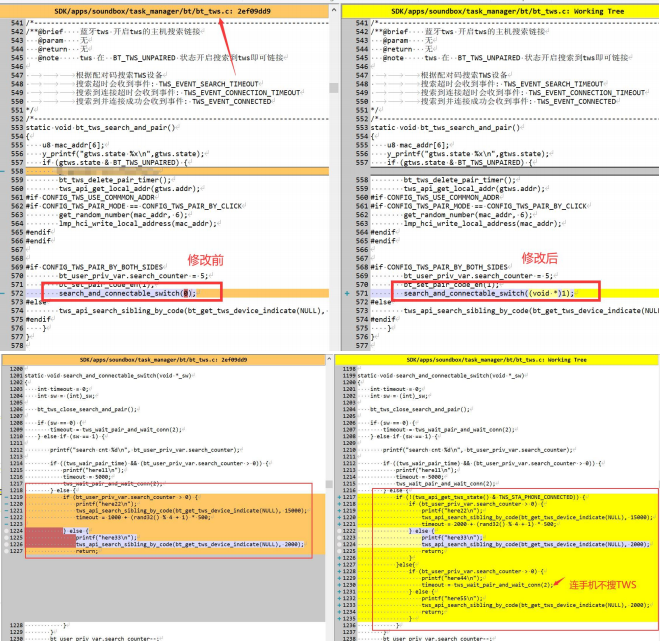Click line number 577 in upper Working Tree pane
Image resolution: width=660 pixels, height=641 pixels.
click(362, 346)
